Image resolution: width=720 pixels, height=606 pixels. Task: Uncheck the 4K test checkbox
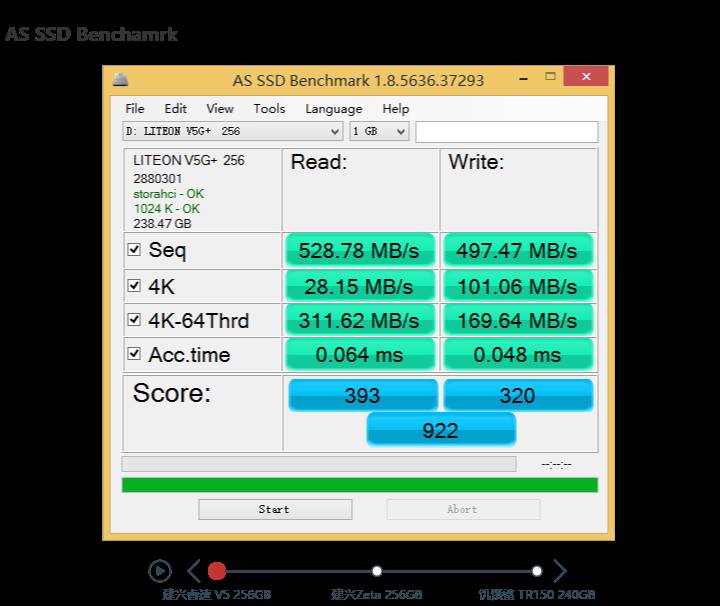point(134,286)
